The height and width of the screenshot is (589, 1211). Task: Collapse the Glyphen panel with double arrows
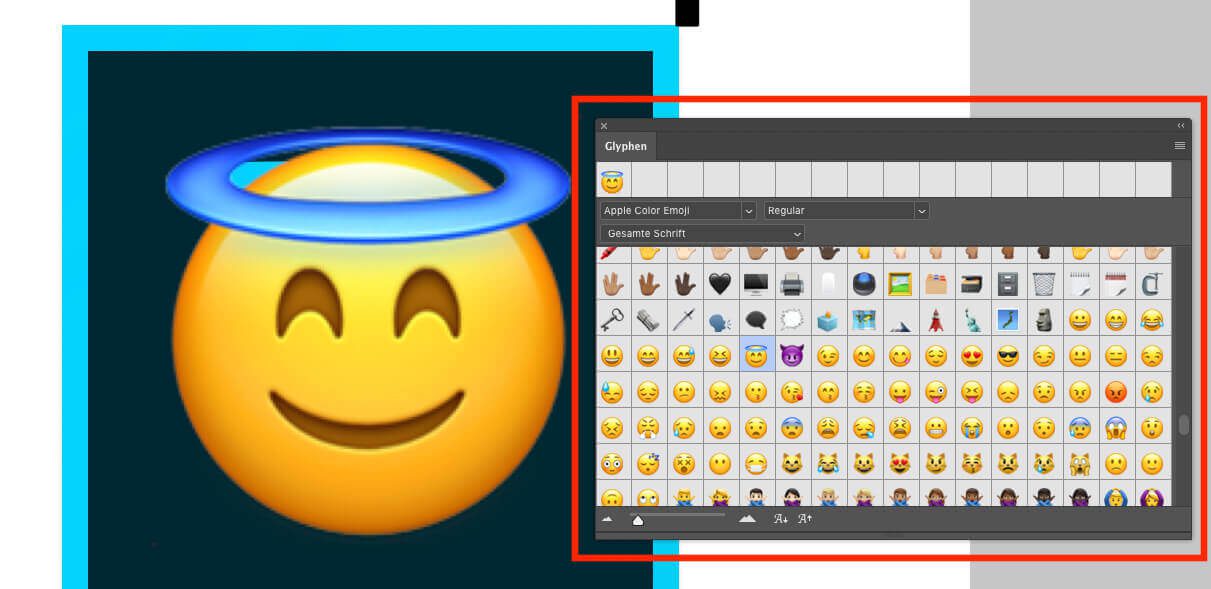click(1181, 126)
